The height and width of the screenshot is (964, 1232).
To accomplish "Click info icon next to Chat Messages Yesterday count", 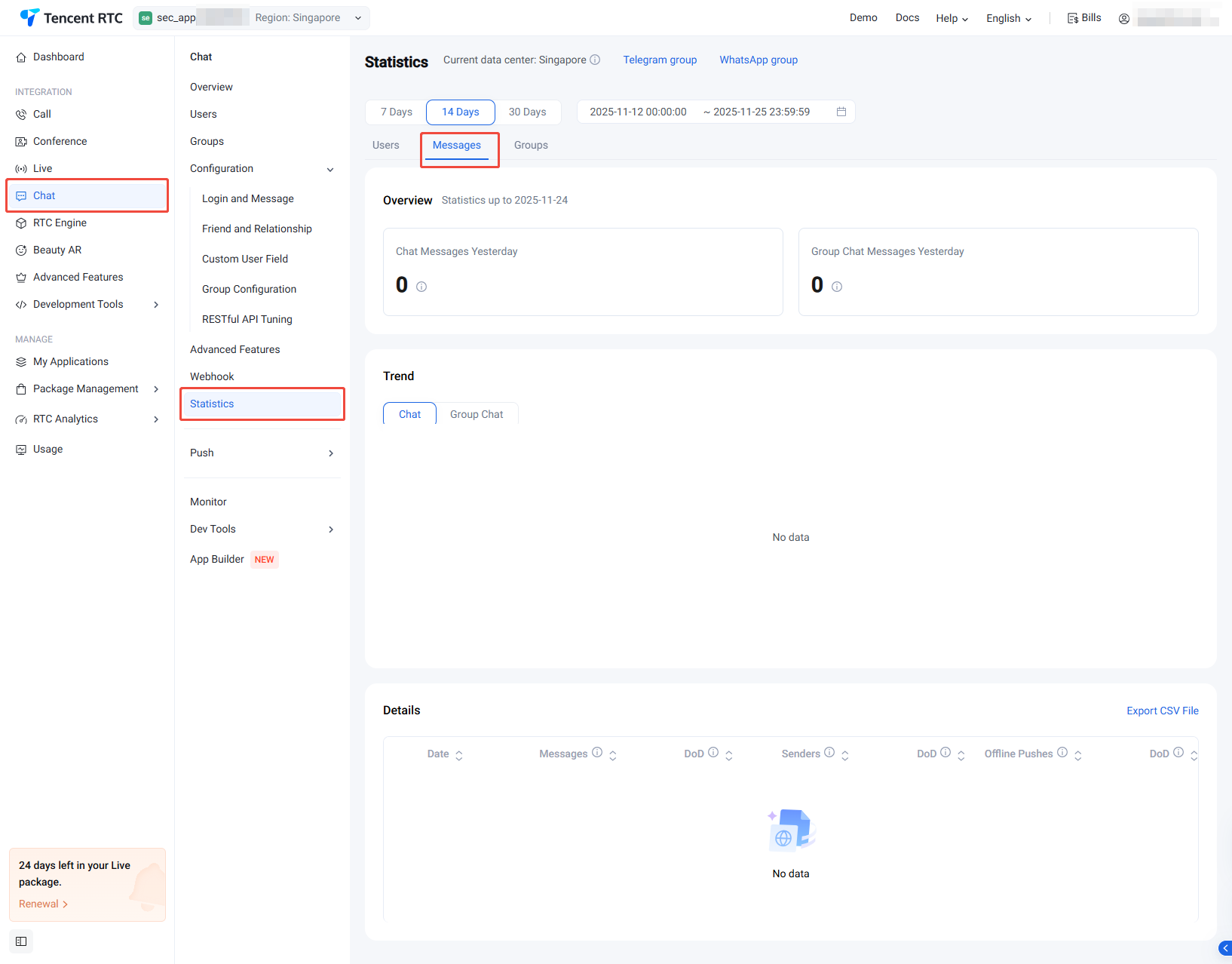I will click(421, 287).
